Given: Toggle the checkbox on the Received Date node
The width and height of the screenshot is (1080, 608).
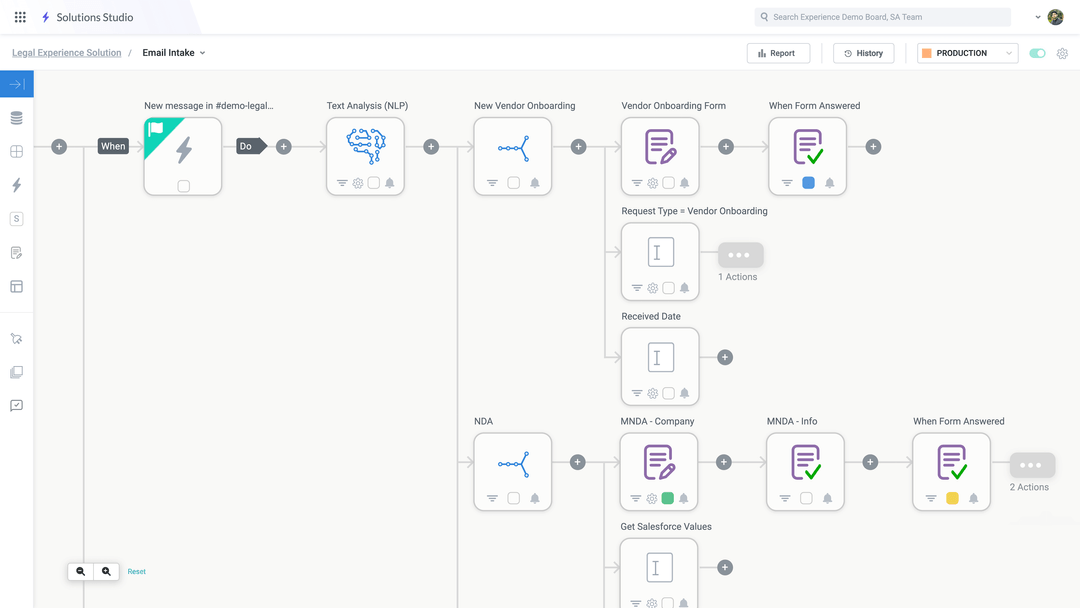Looking at the screenshot, I should (666, 393).
